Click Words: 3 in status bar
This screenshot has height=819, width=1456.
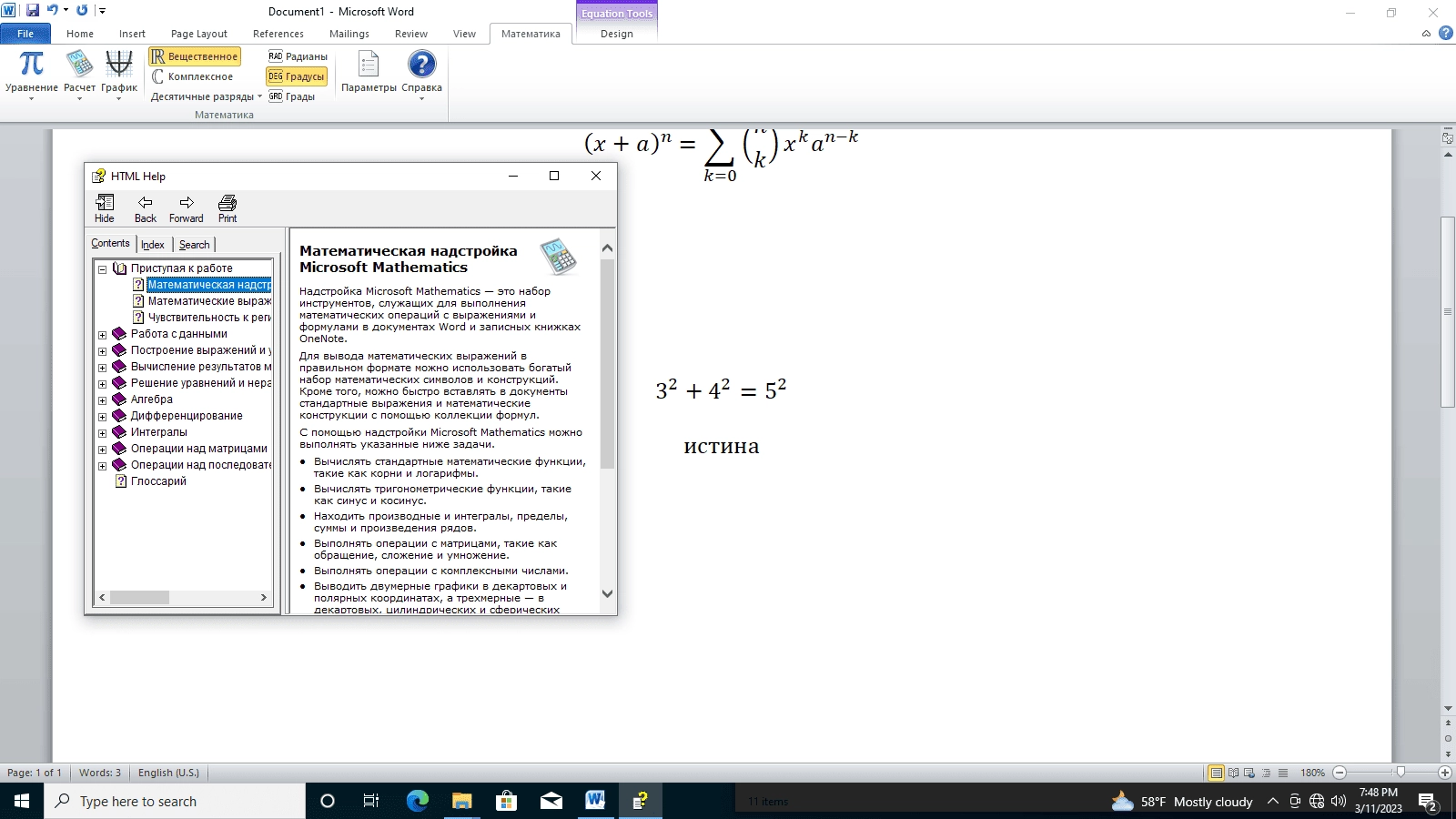coord(100,773)
